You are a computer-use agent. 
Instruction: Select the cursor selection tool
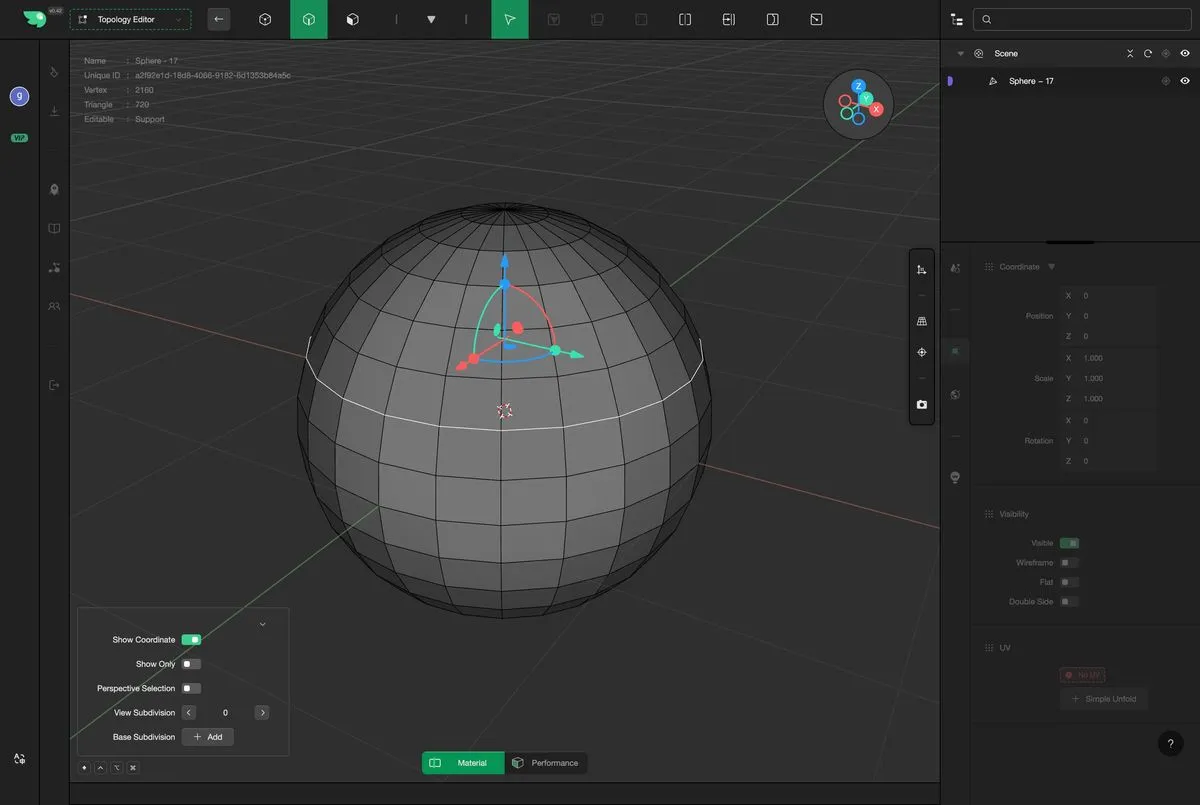(509, 19)
